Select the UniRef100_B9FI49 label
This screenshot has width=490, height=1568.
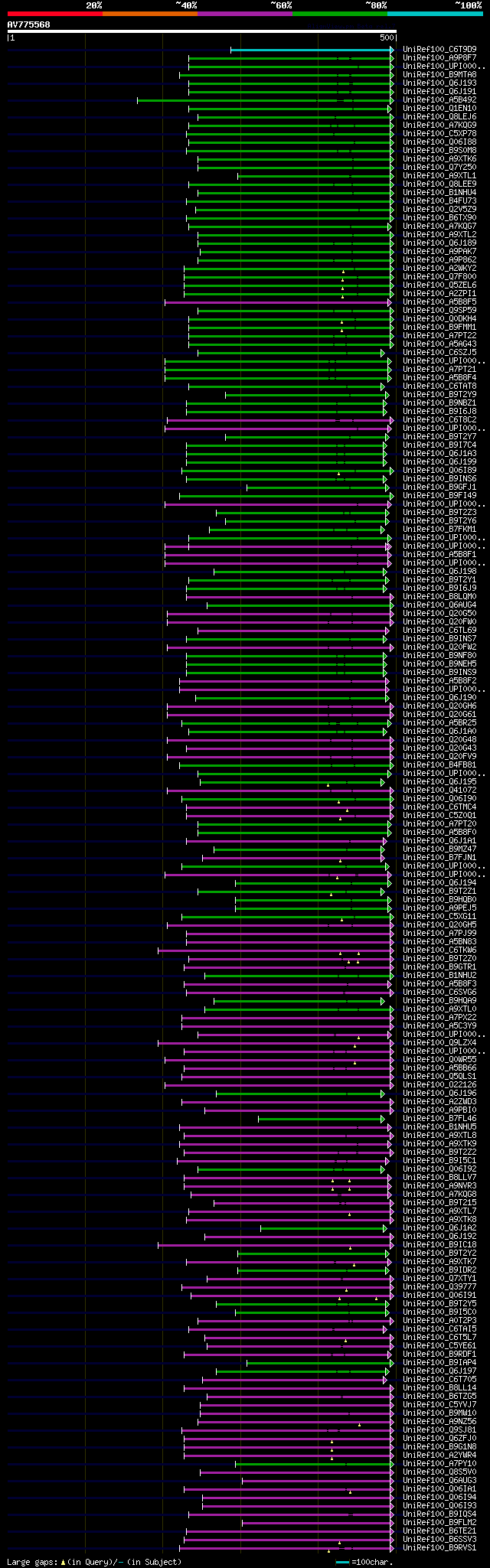439,496
